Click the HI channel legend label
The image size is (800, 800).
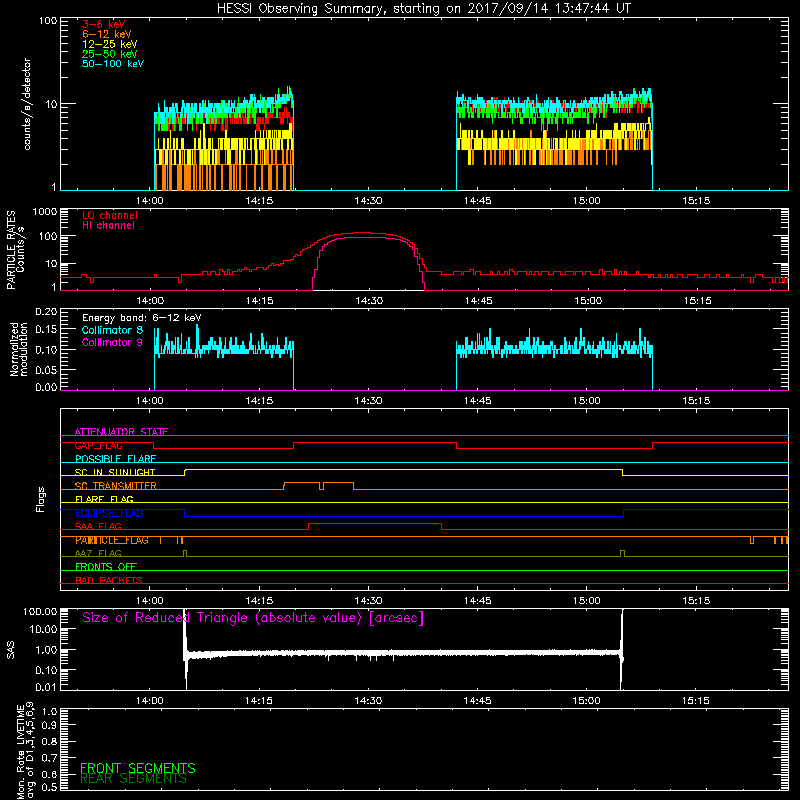coord(108,226)
